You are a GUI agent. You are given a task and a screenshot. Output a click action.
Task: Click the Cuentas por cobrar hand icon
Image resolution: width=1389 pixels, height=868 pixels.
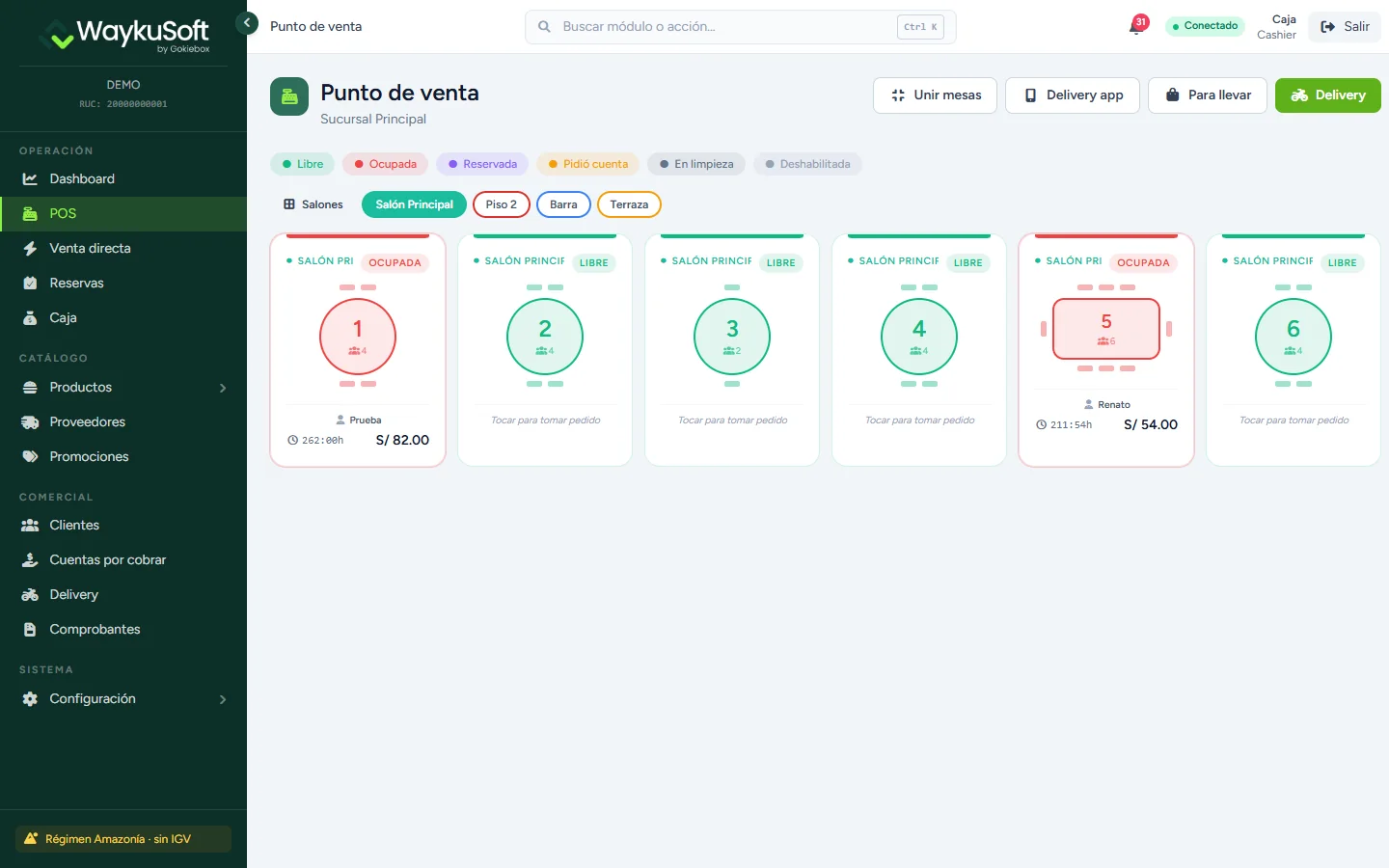30,560
